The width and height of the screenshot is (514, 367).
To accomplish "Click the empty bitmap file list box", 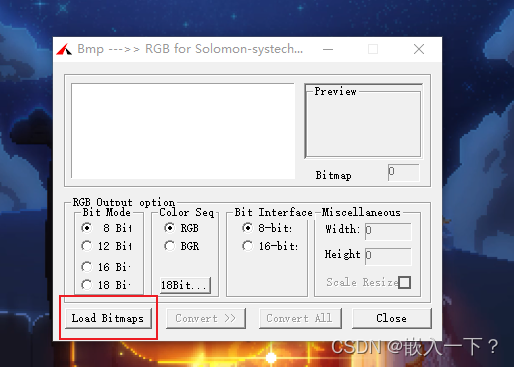I will click(183, 131).
